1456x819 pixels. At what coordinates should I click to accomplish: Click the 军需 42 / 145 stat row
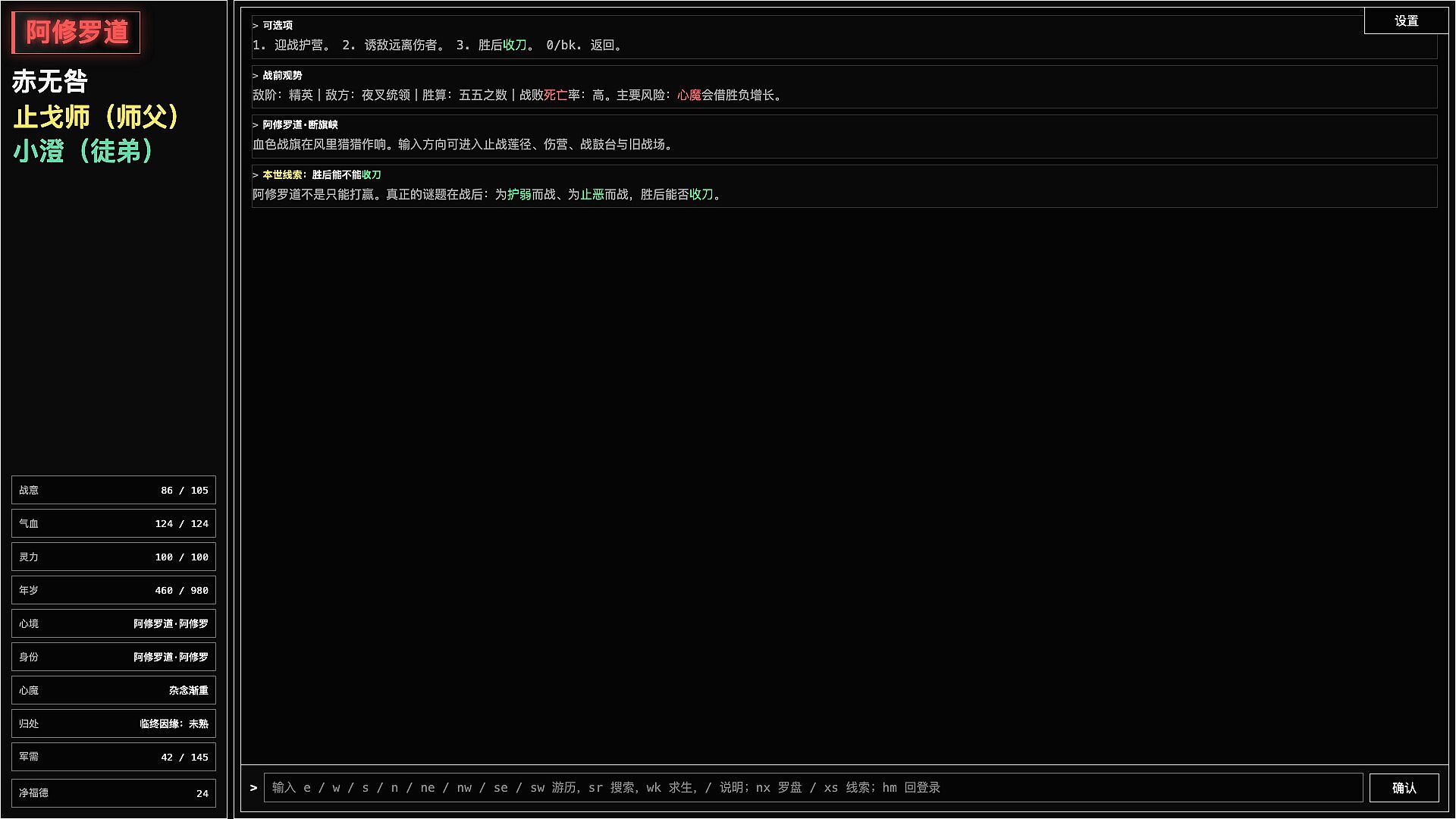[114, 757]
